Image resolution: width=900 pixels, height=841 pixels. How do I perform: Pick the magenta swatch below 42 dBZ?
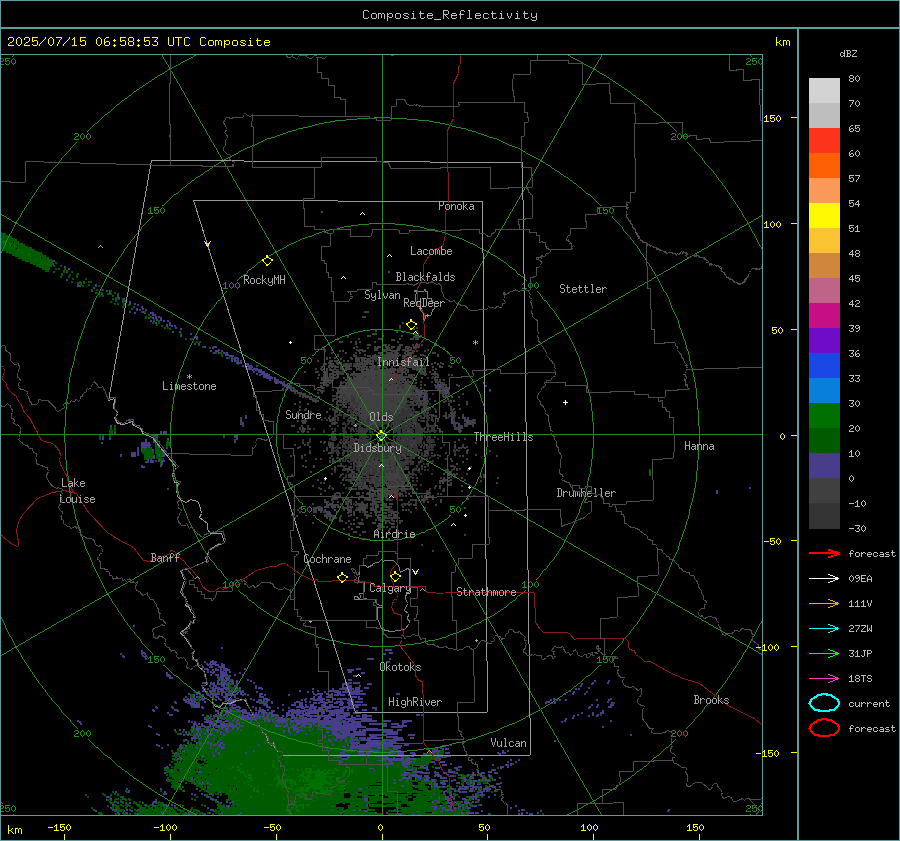[824, 316]
